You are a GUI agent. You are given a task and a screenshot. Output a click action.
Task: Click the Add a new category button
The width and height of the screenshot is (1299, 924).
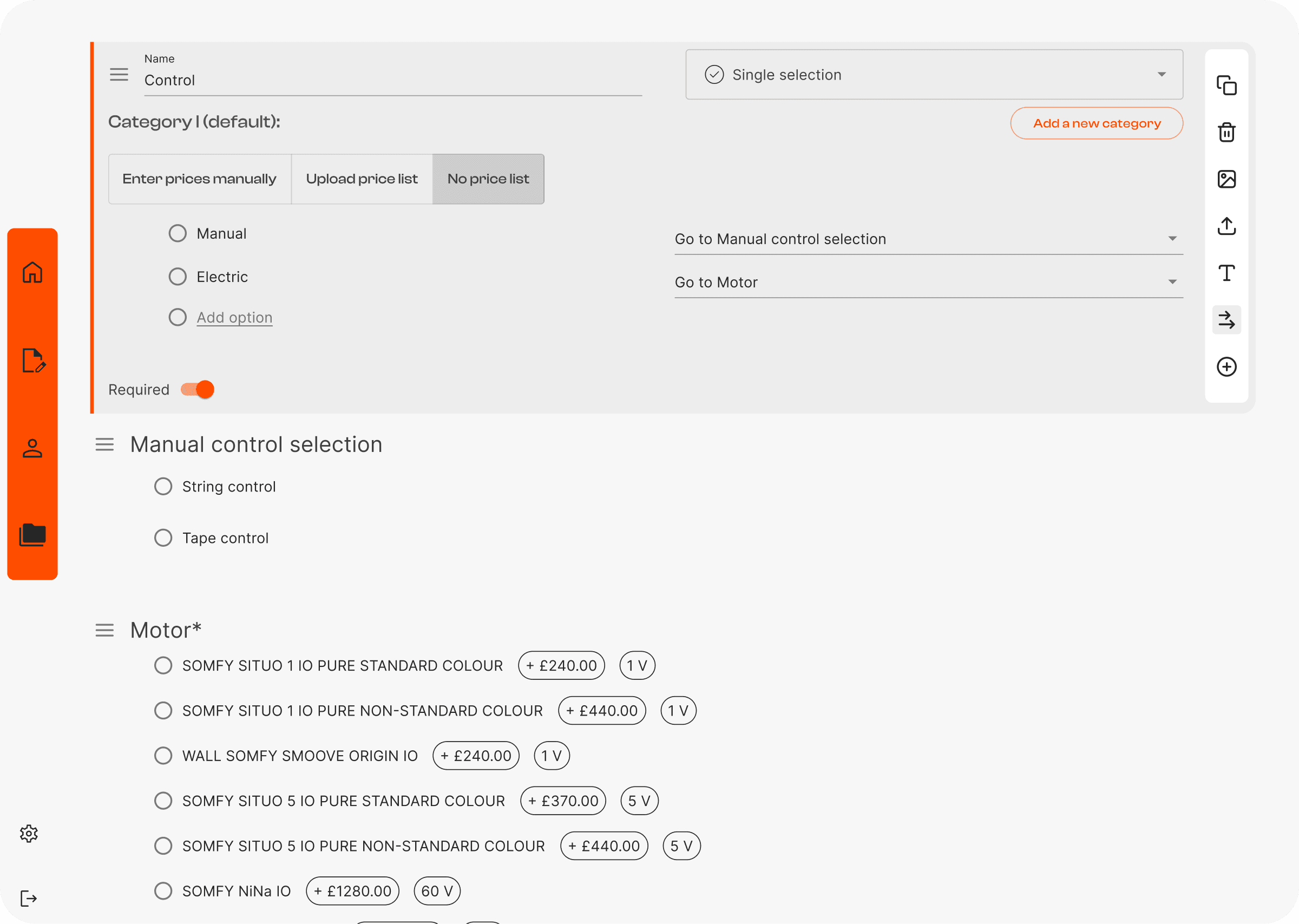point(1096,123)
